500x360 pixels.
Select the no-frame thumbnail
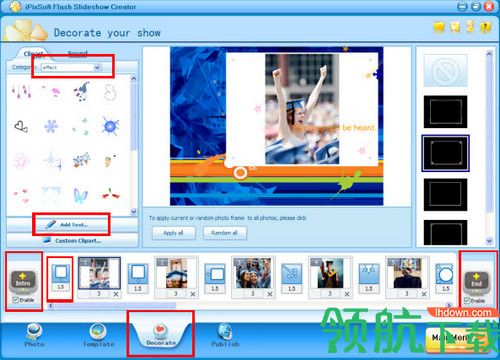pyautogui.click(x=445, y=71)
